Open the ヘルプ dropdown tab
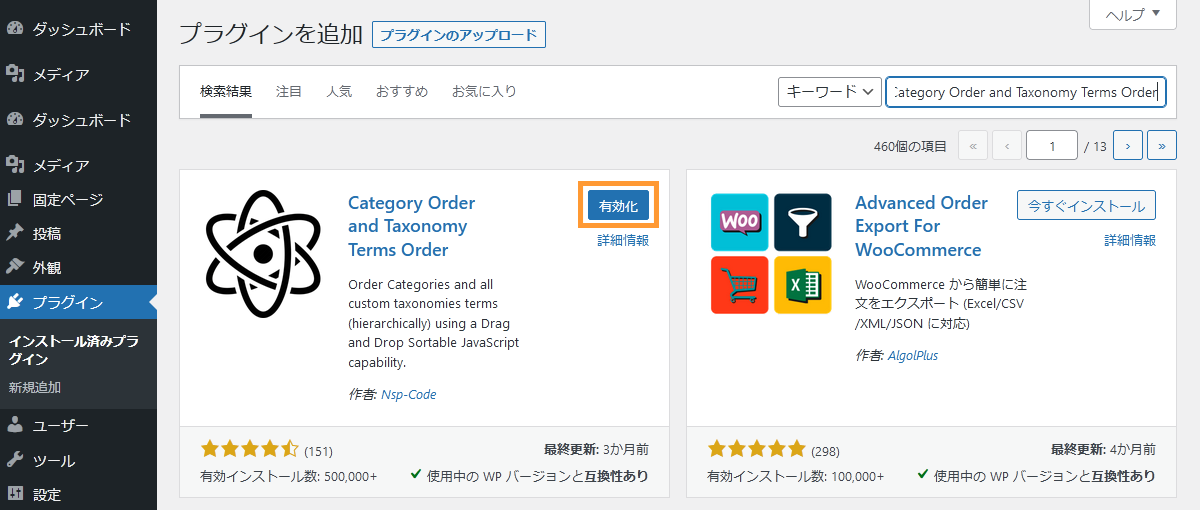 click(x=1132, y=14)
